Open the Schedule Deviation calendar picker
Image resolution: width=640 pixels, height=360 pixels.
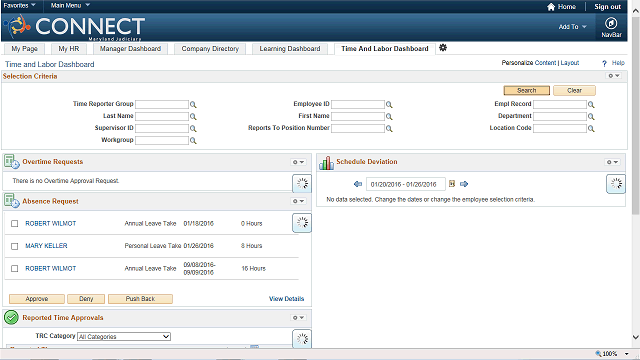coord(452,184)
